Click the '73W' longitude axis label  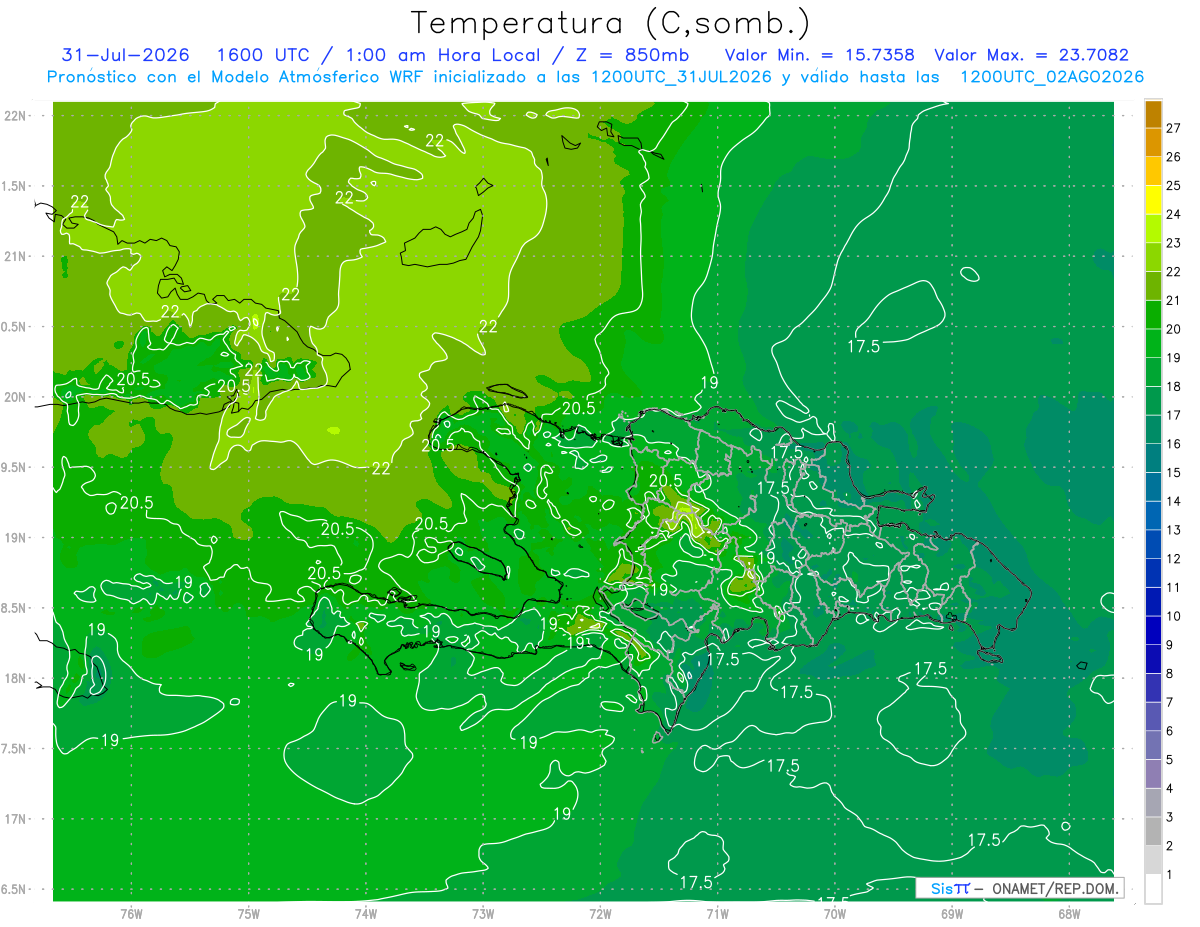[x=483, y=914]
